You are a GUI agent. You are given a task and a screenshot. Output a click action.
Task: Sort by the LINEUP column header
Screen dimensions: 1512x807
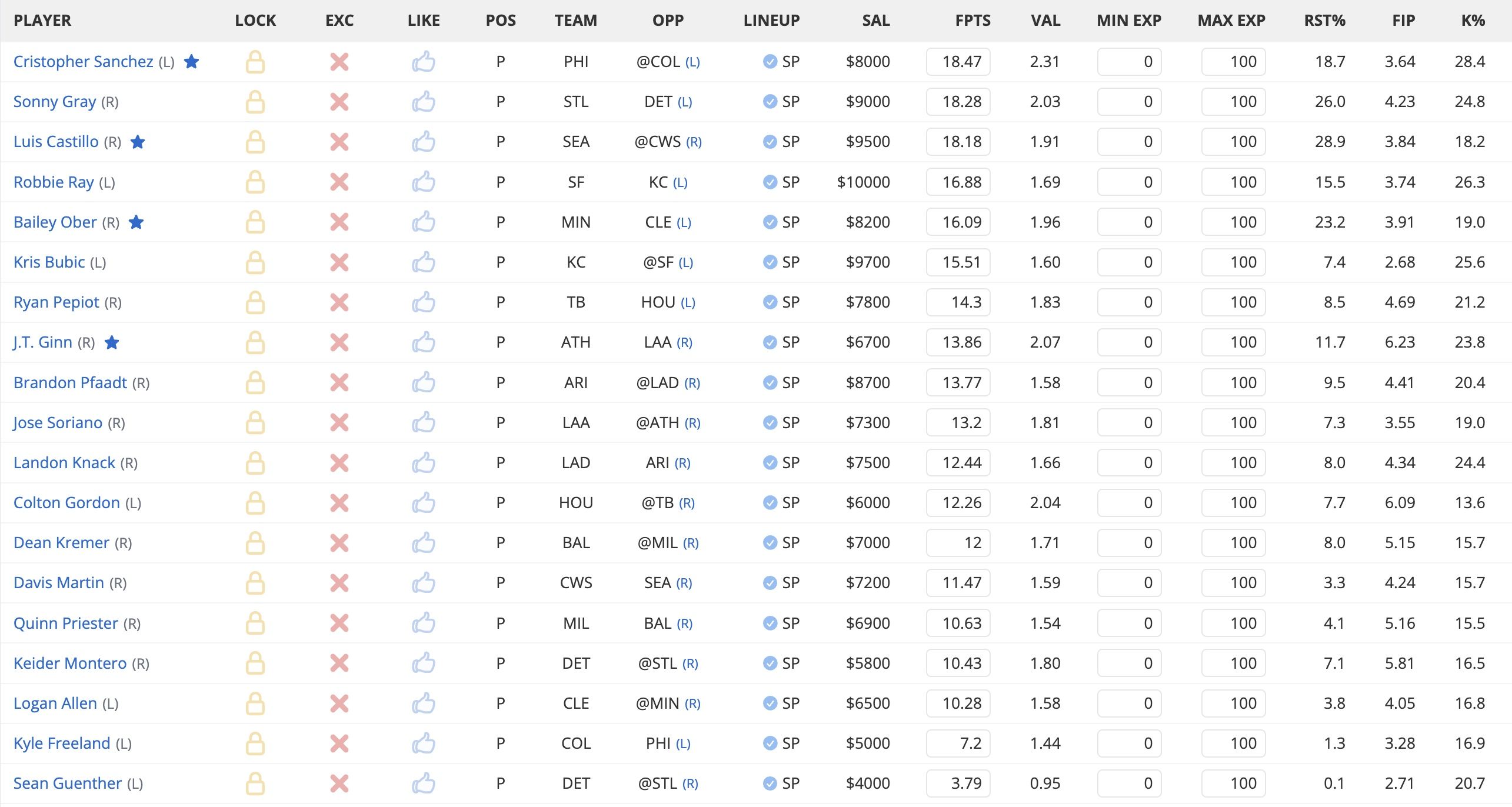click(771, 21)
